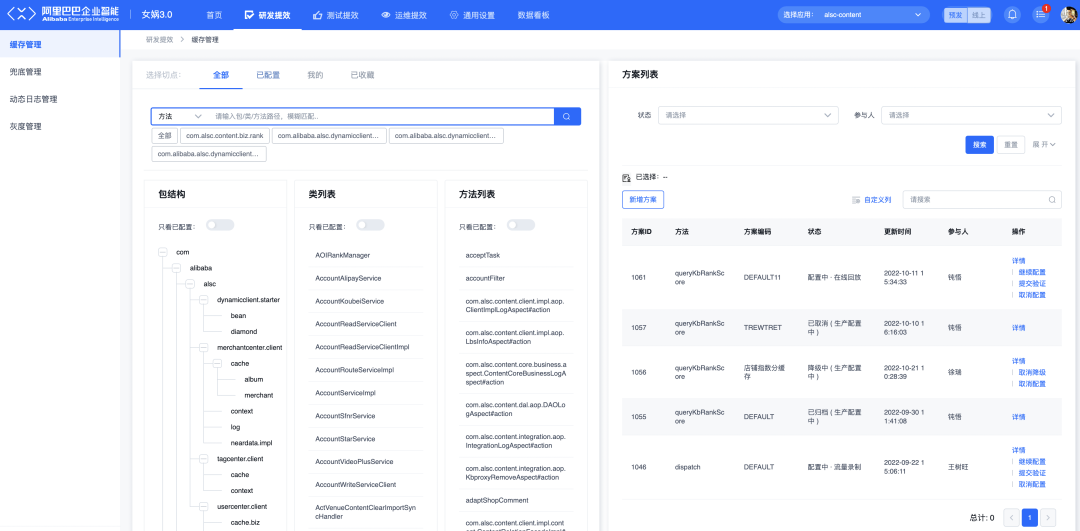
Task: Open 详情 for plan 1057
Action: click(x=1019, y=328)
